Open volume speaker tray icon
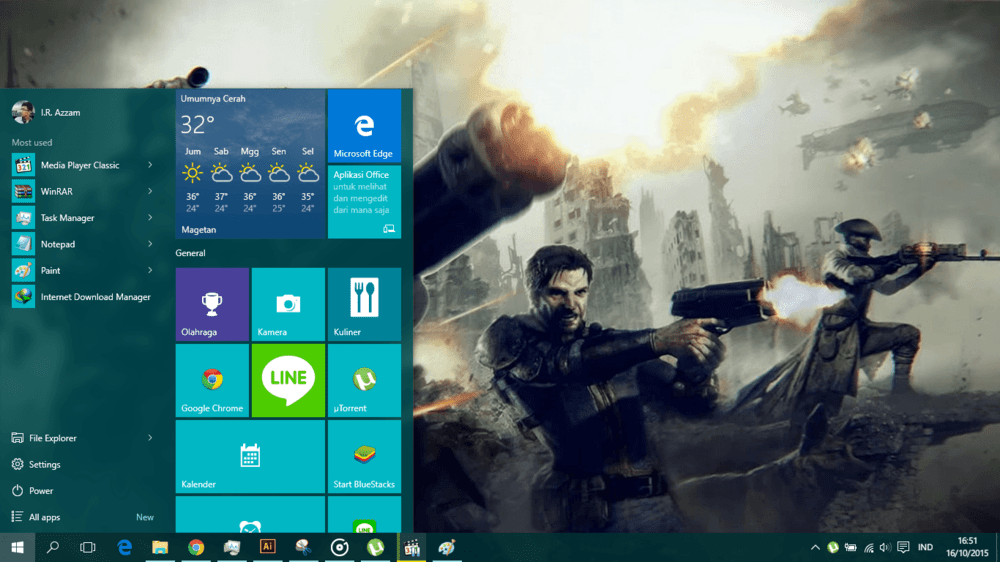The image size is (1000, 562). click(885, 547)
